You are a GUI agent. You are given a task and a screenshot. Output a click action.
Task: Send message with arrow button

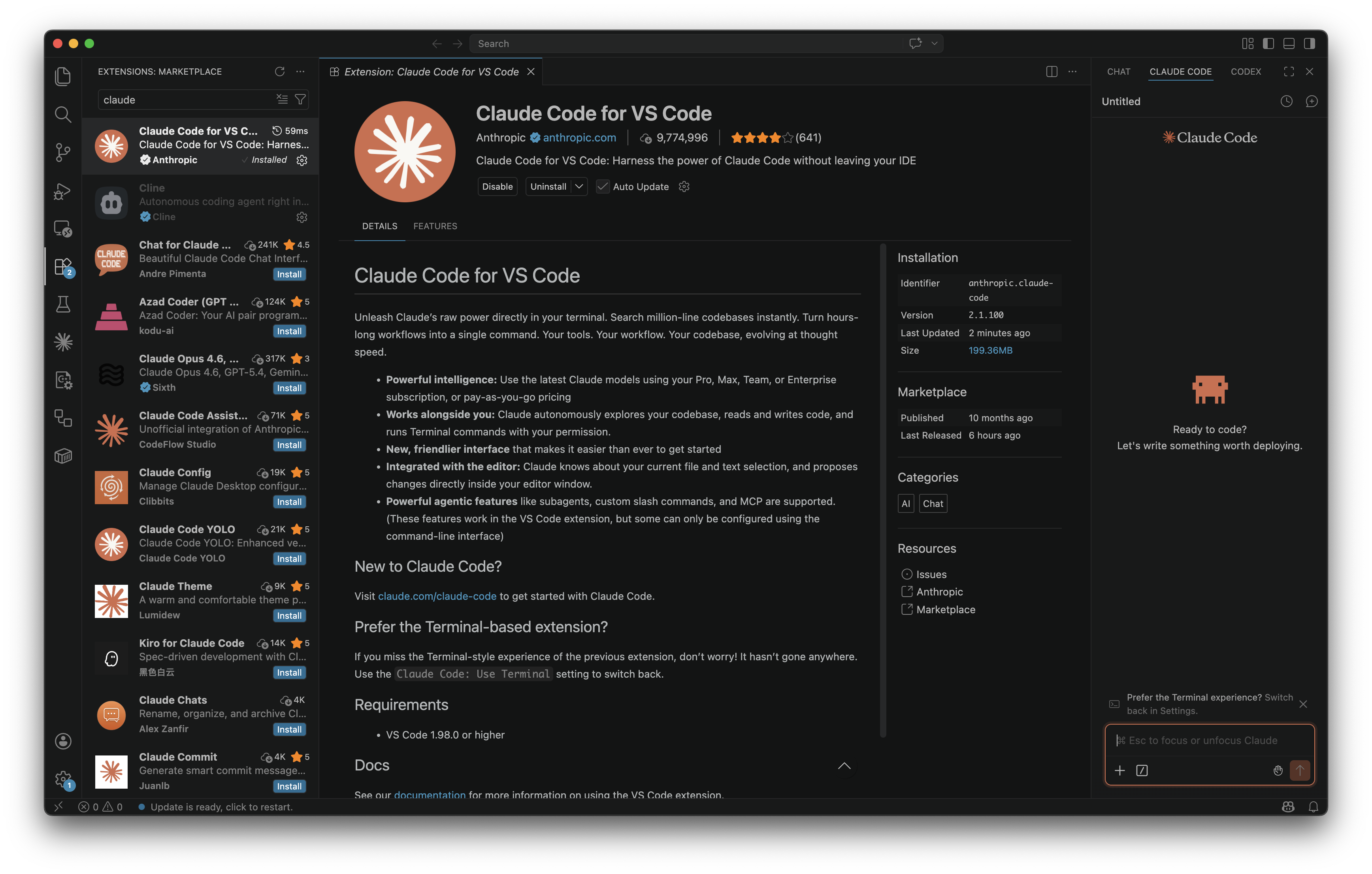pos(1300,770)
